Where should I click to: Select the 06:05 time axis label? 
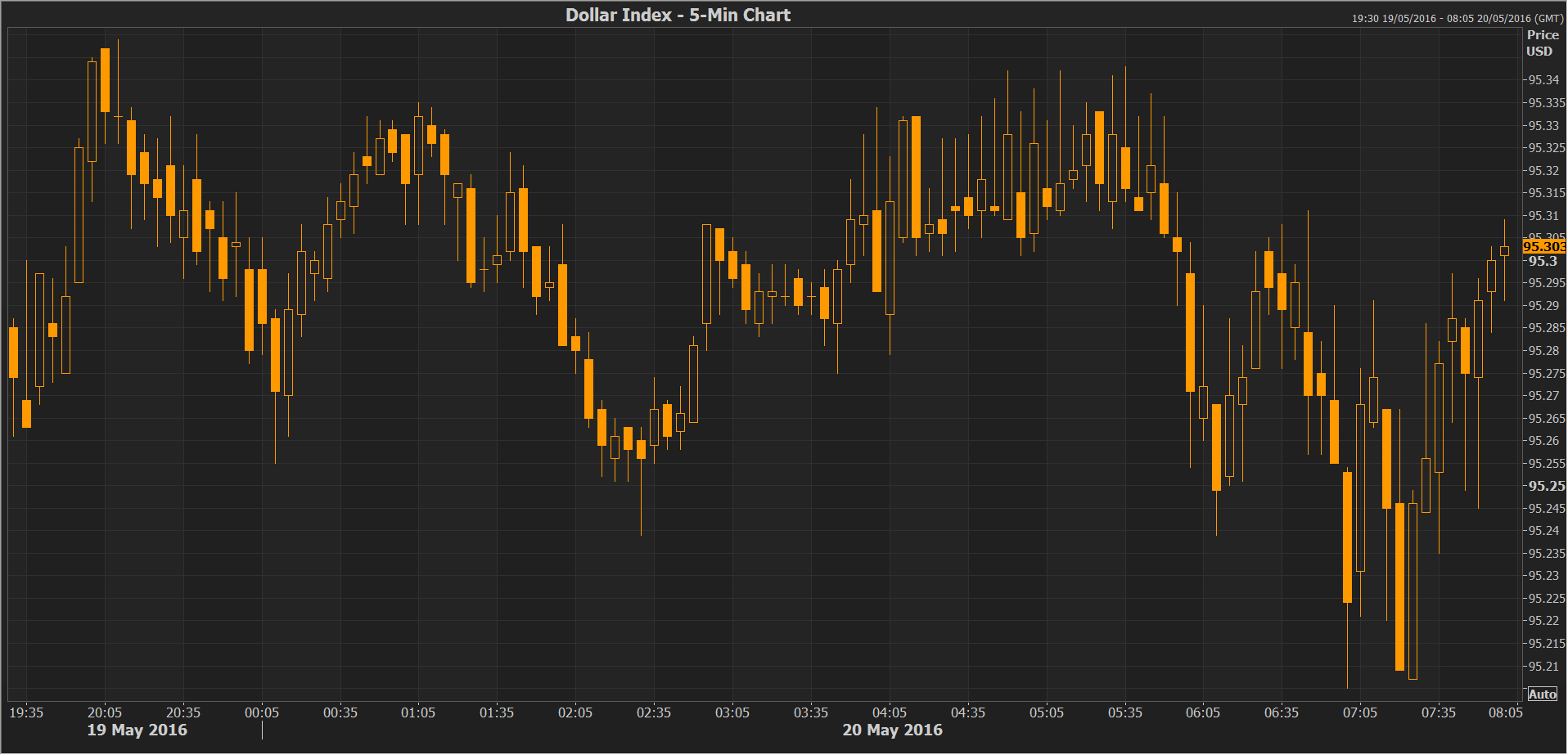(1203, 712)
